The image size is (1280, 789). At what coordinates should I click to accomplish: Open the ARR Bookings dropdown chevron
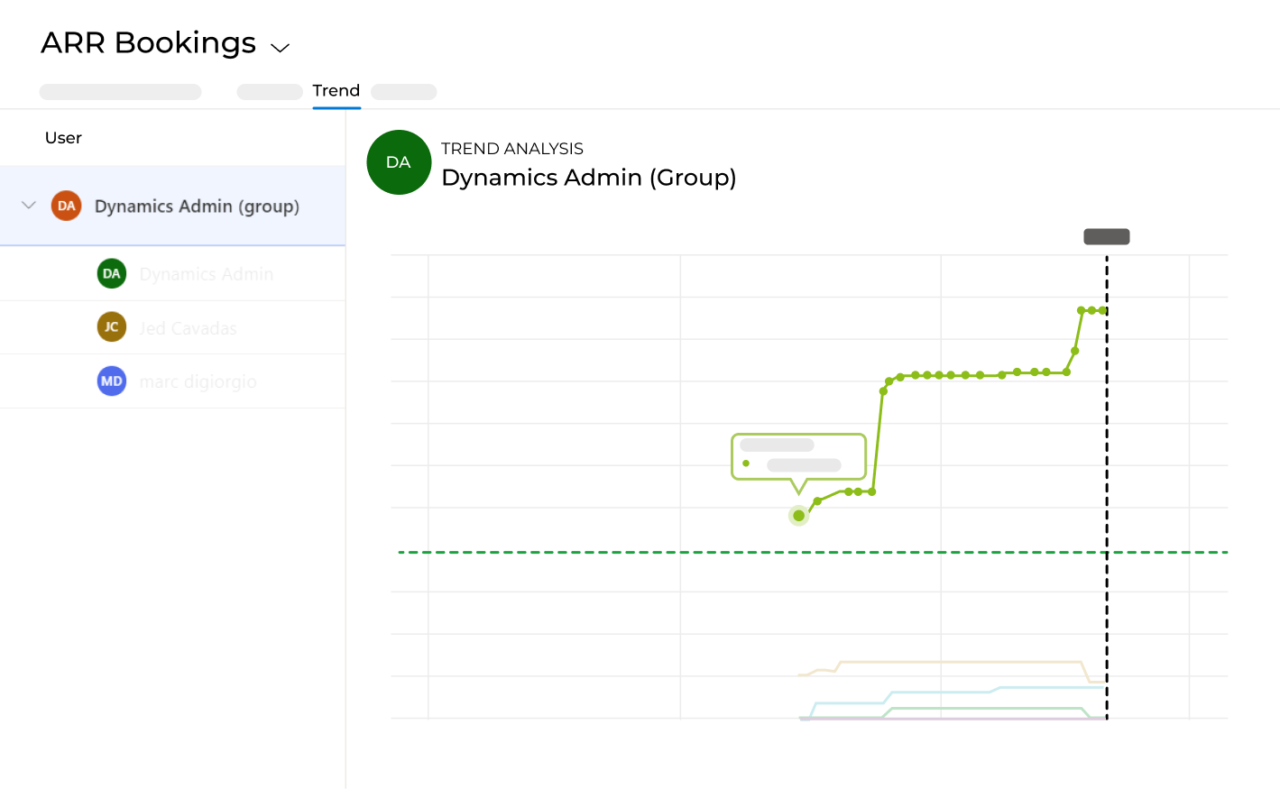click(280, 47)
